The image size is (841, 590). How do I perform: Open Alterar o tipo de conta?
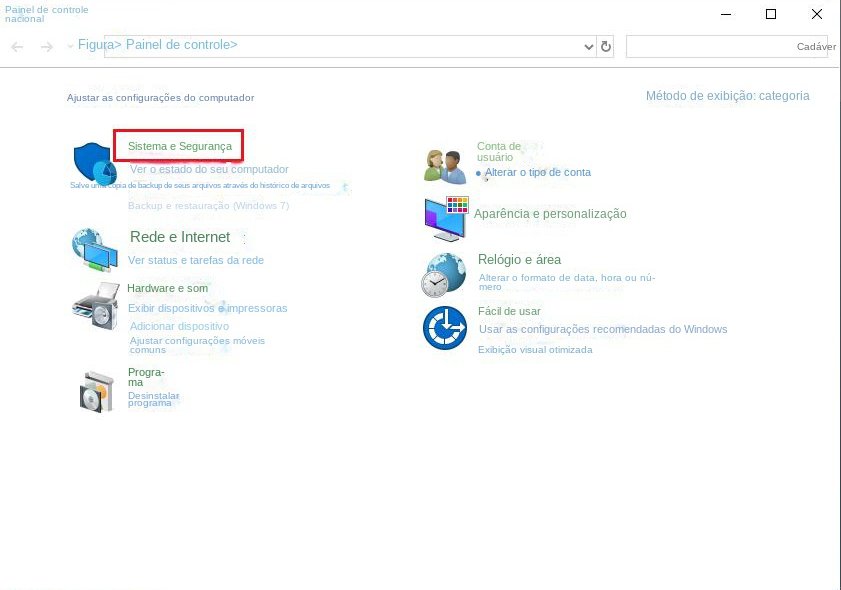[x=537, y=172]
